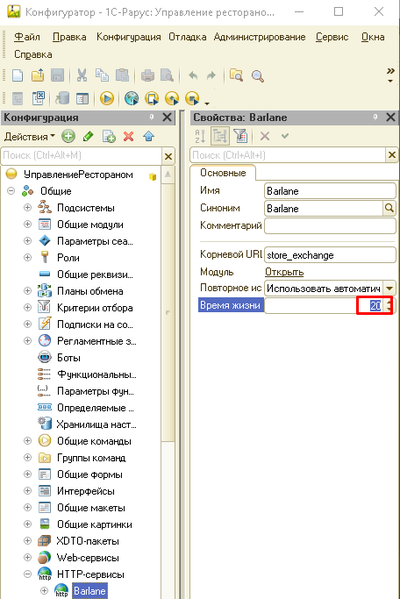The height and width of the screenshot is (599, 400).
Task: Click the Find in files folder icon
Action: tap(236, 76)
